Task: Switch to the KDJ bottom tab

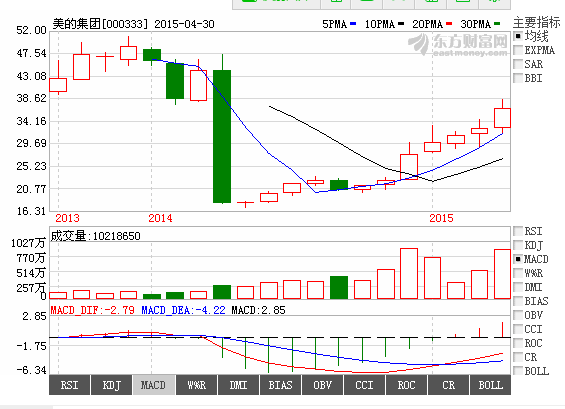Action: [x=111, y=385]
